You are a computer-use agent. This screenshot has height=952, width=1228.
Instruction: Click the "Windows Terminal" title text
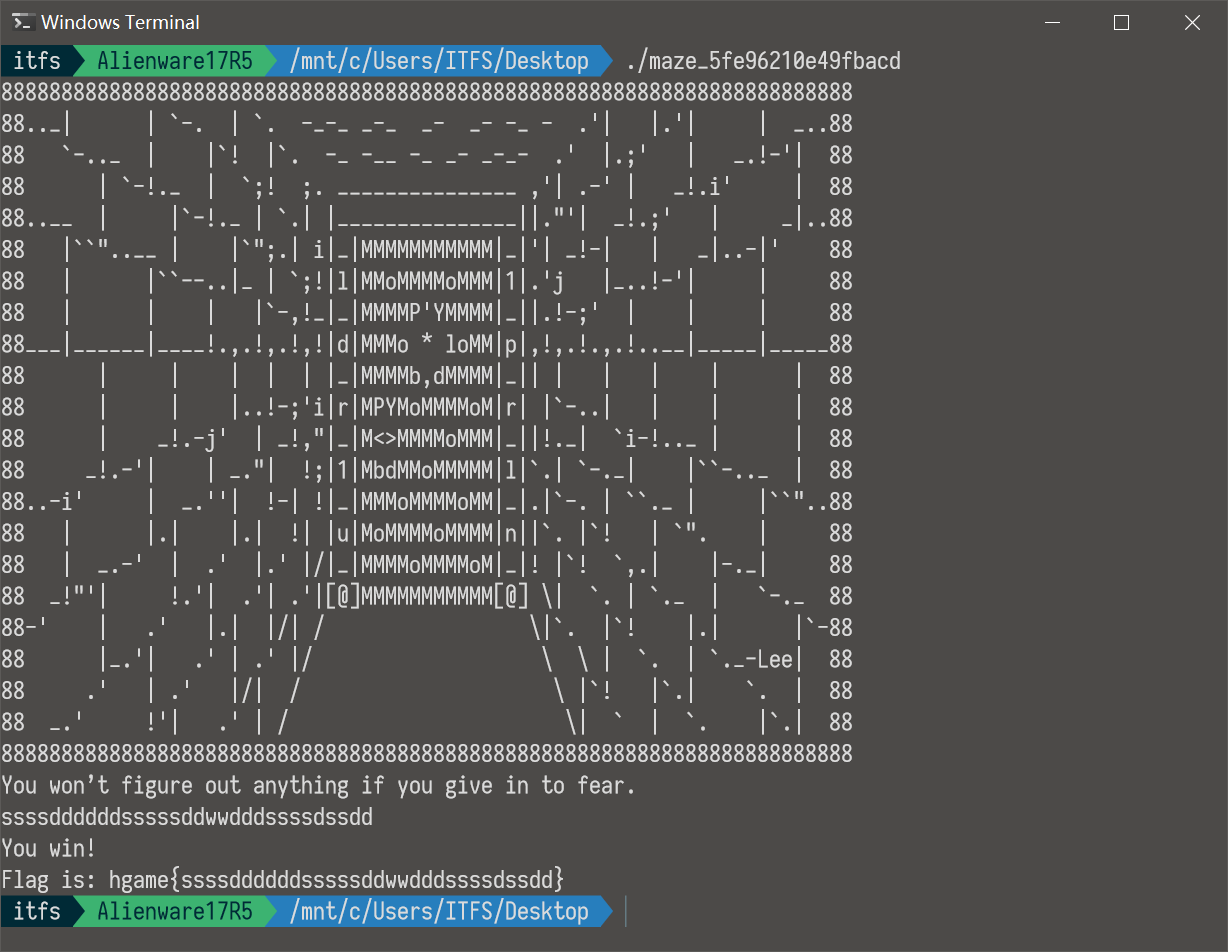[120, 22]
